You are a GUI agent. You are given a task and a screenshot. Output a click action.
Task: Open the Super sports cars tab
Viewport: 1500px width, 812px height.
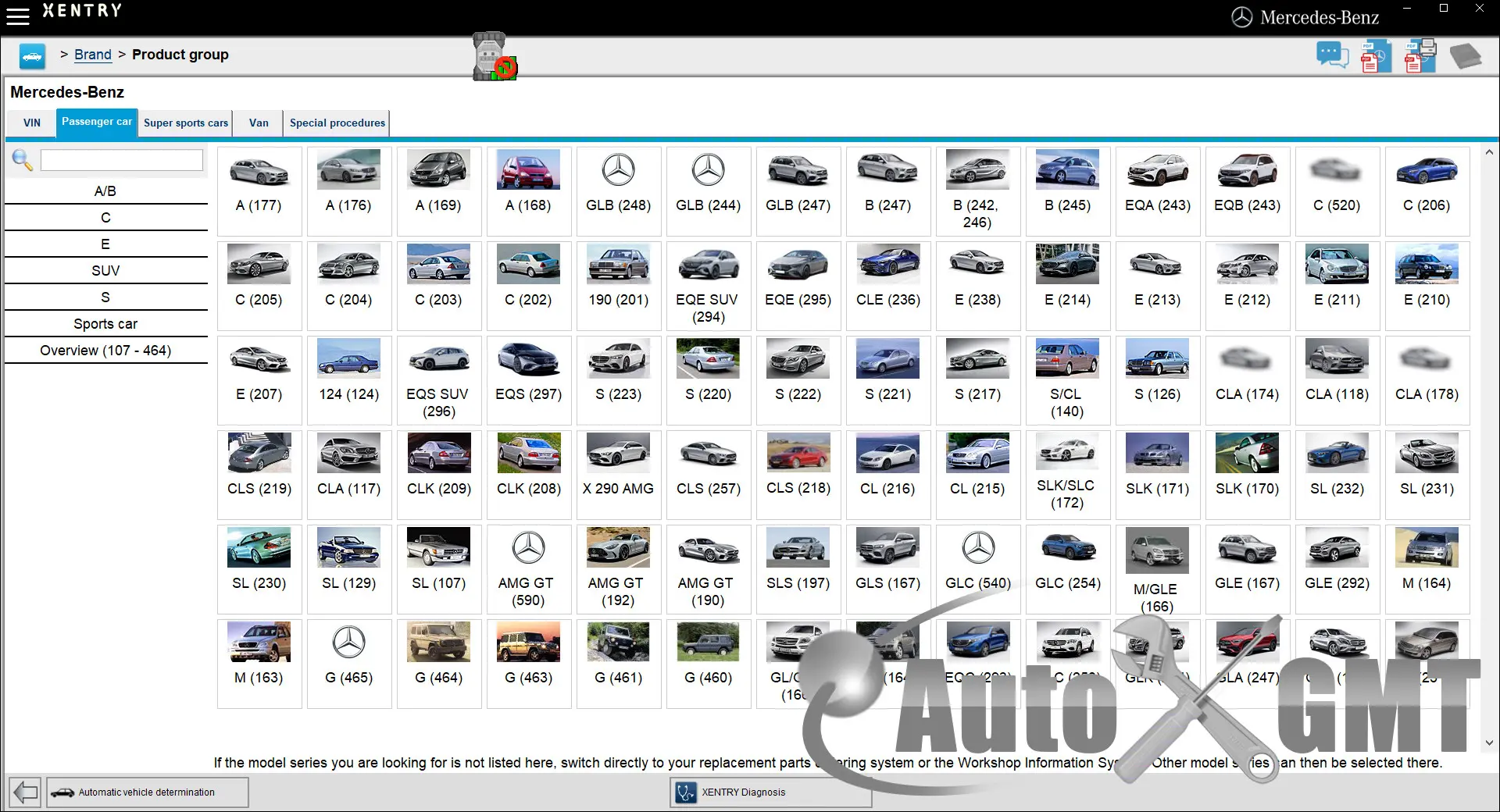186,123
